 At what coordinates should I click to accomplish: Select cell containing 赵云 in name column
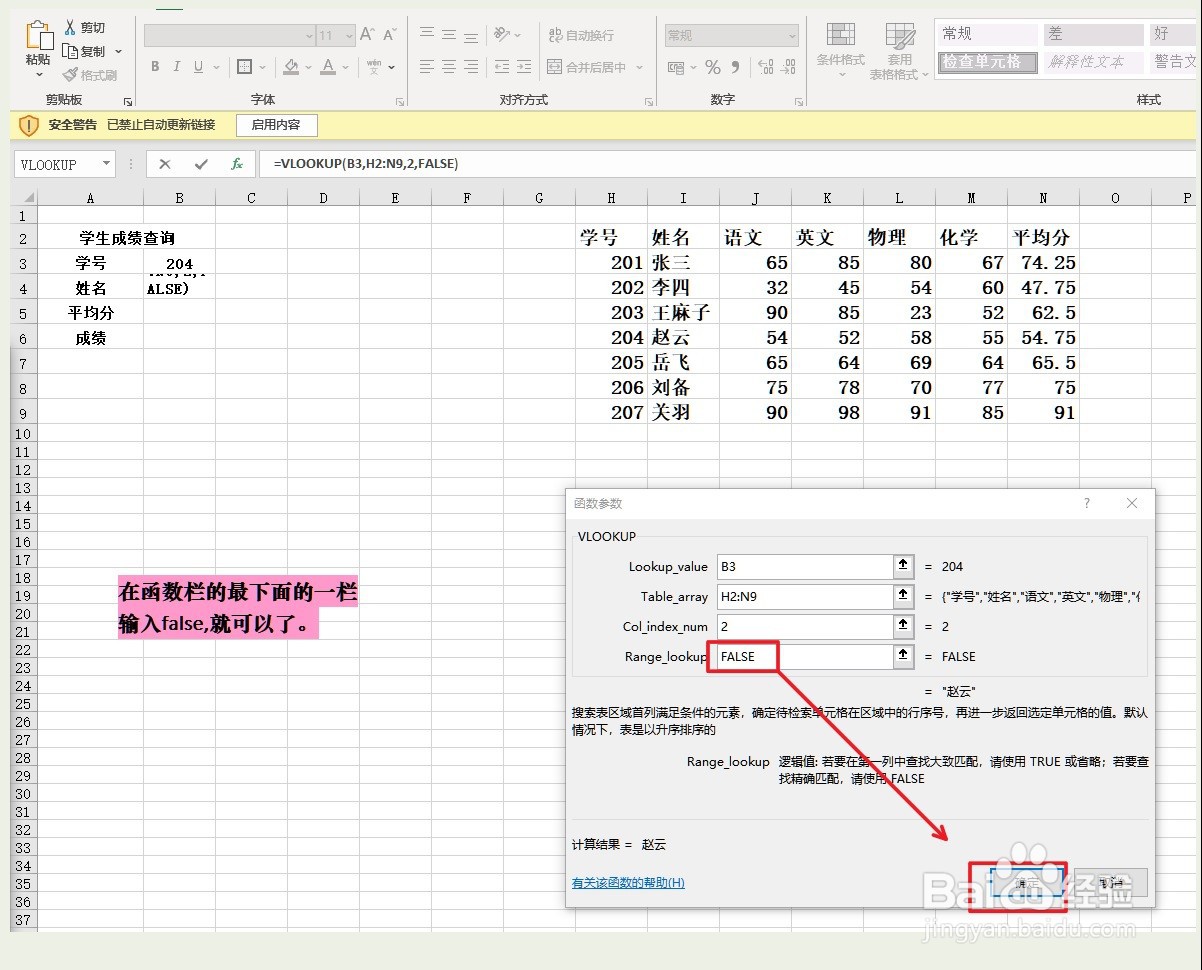683,337
